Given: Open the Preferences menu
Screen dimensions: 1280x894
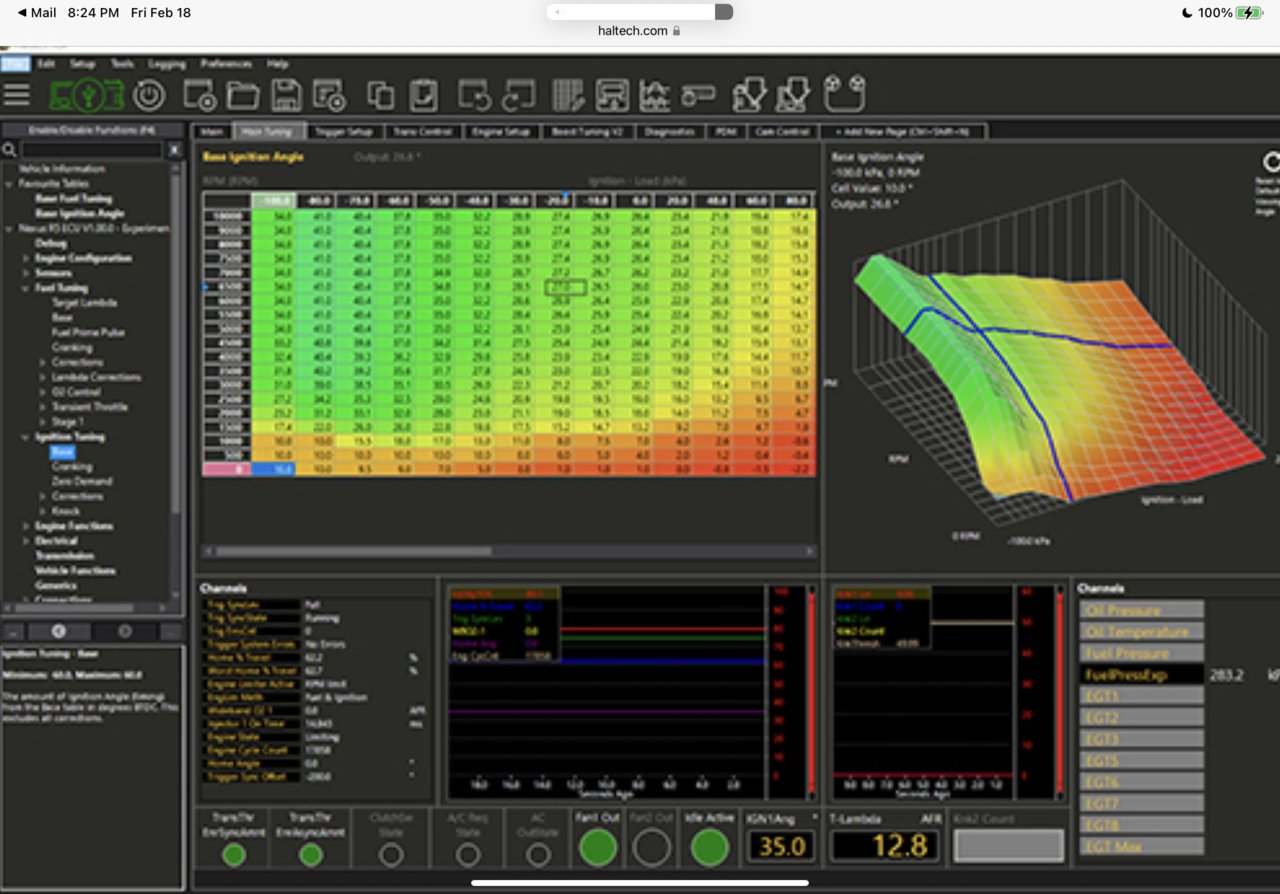Looking at the screenshot, I should [225, 64].
